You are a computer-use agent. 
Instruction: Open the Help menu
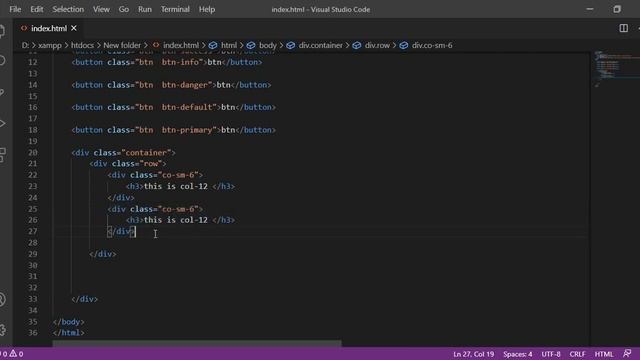[207, 9]
